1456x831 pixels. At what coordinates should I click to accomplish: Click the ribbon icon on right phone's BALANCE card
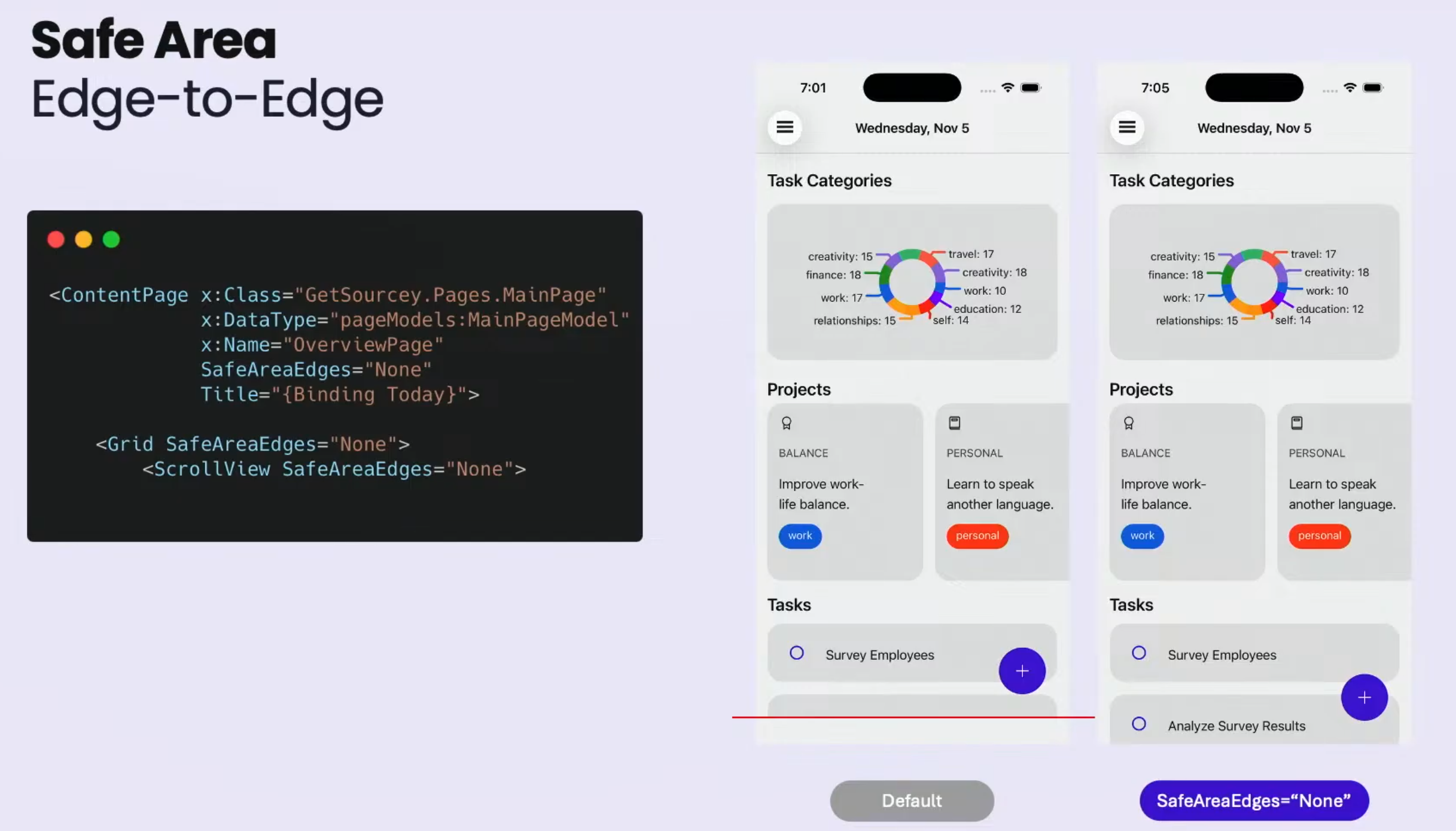[1128, 423]
